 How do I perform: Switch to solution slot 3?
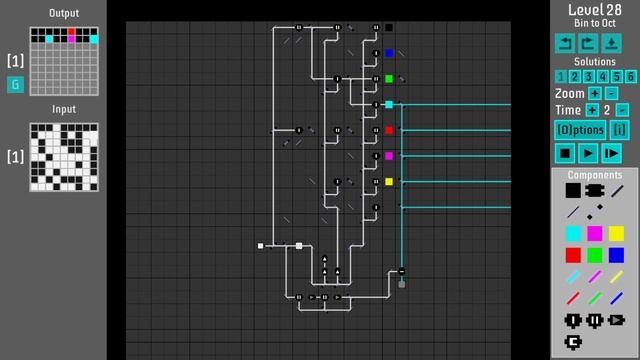coord(589,77)
